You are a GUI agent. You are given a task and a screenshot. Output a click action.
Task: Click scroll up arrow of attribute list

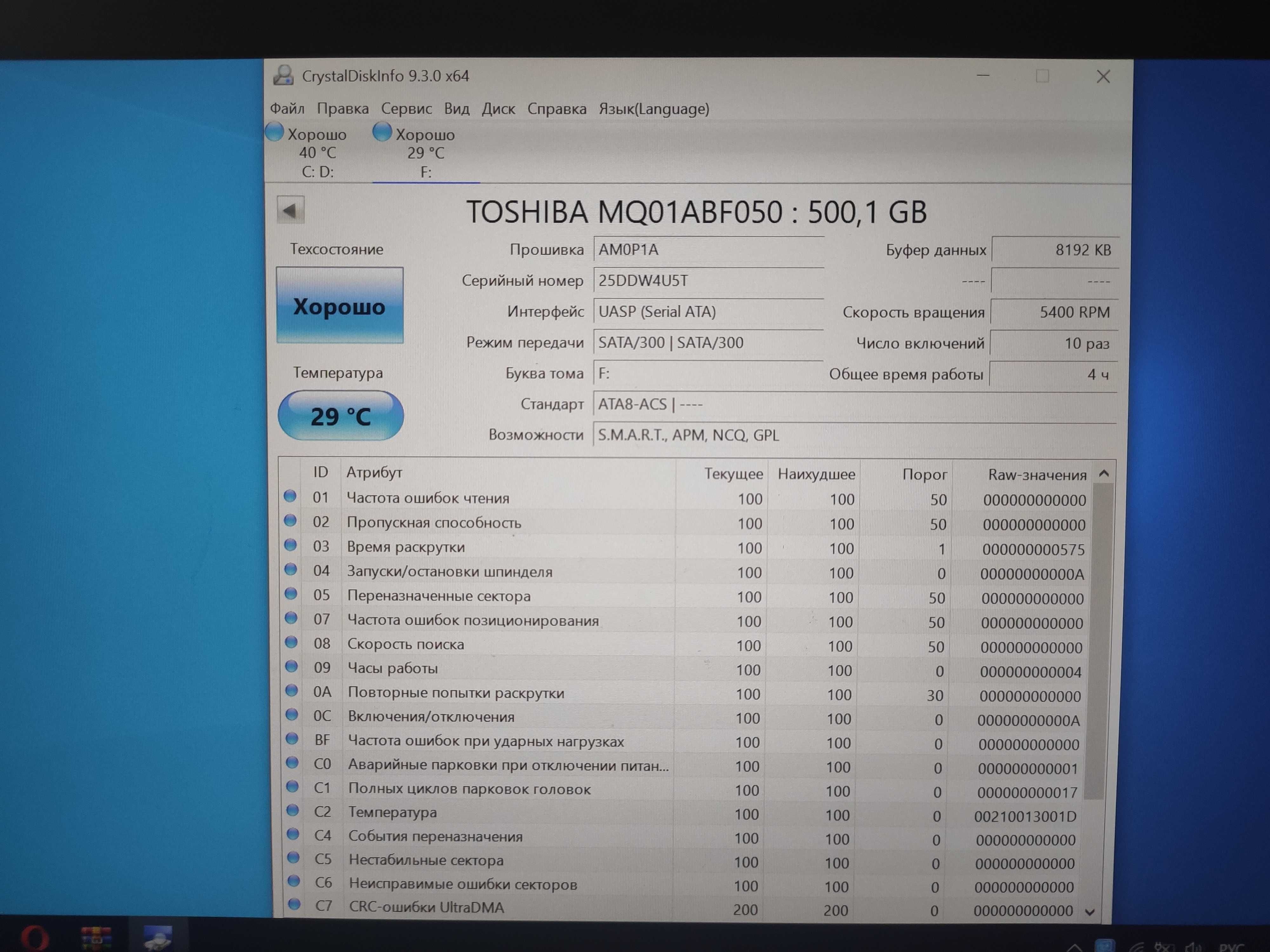pyautogui.click(x=1104, y=474)
